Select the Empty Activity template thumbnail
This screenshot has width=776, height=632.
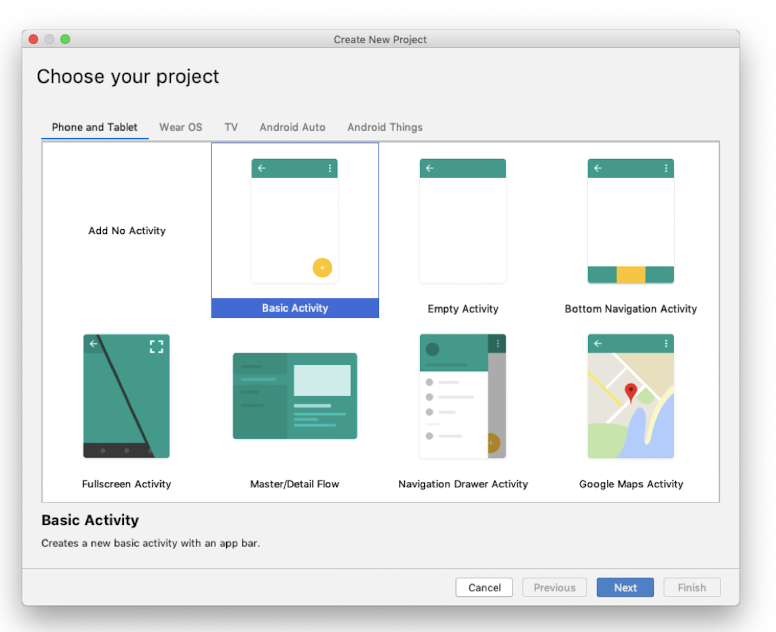(463, 221)
